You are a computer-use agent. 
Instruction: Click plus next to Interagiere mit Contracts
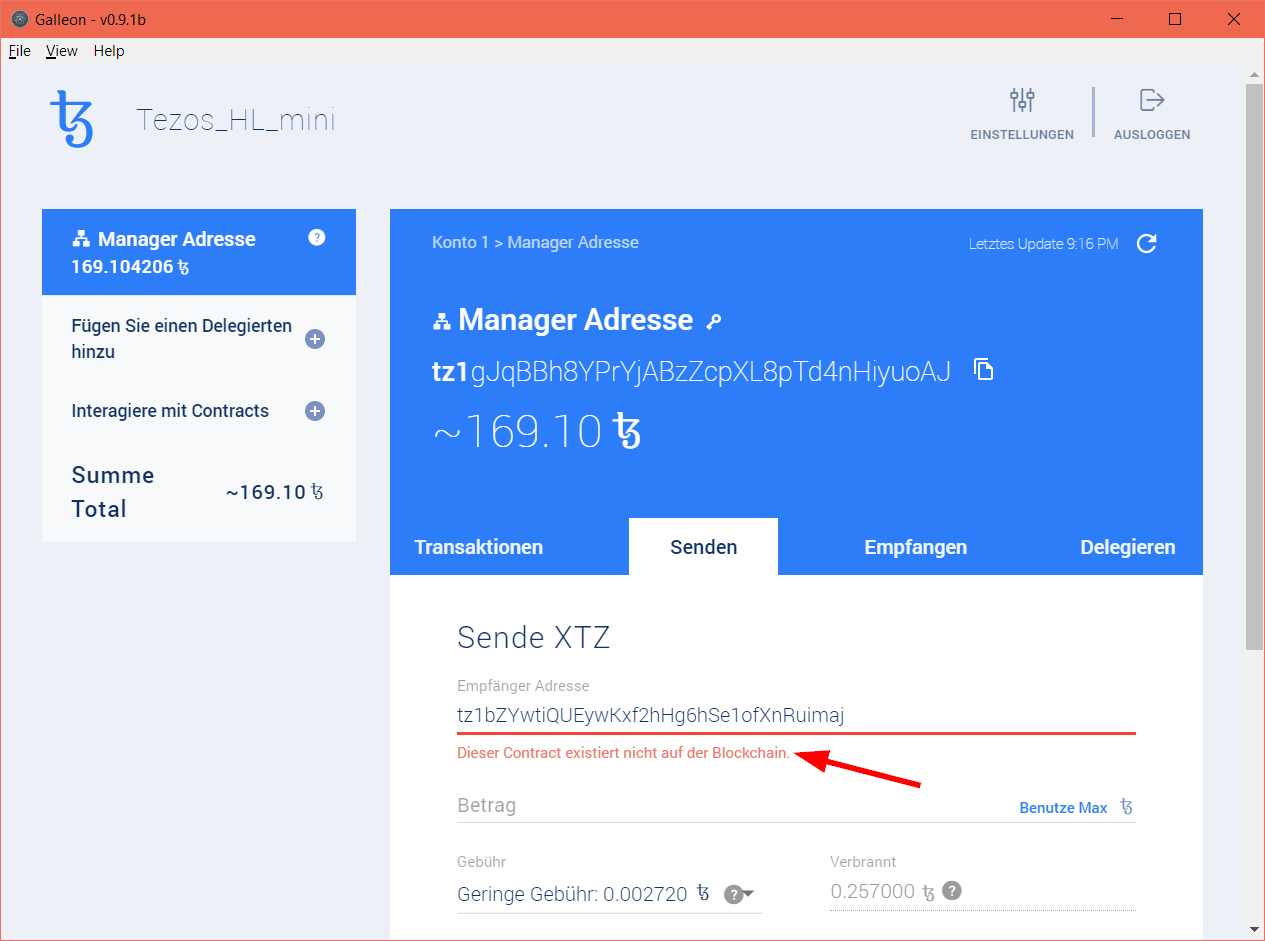point(314,411)
